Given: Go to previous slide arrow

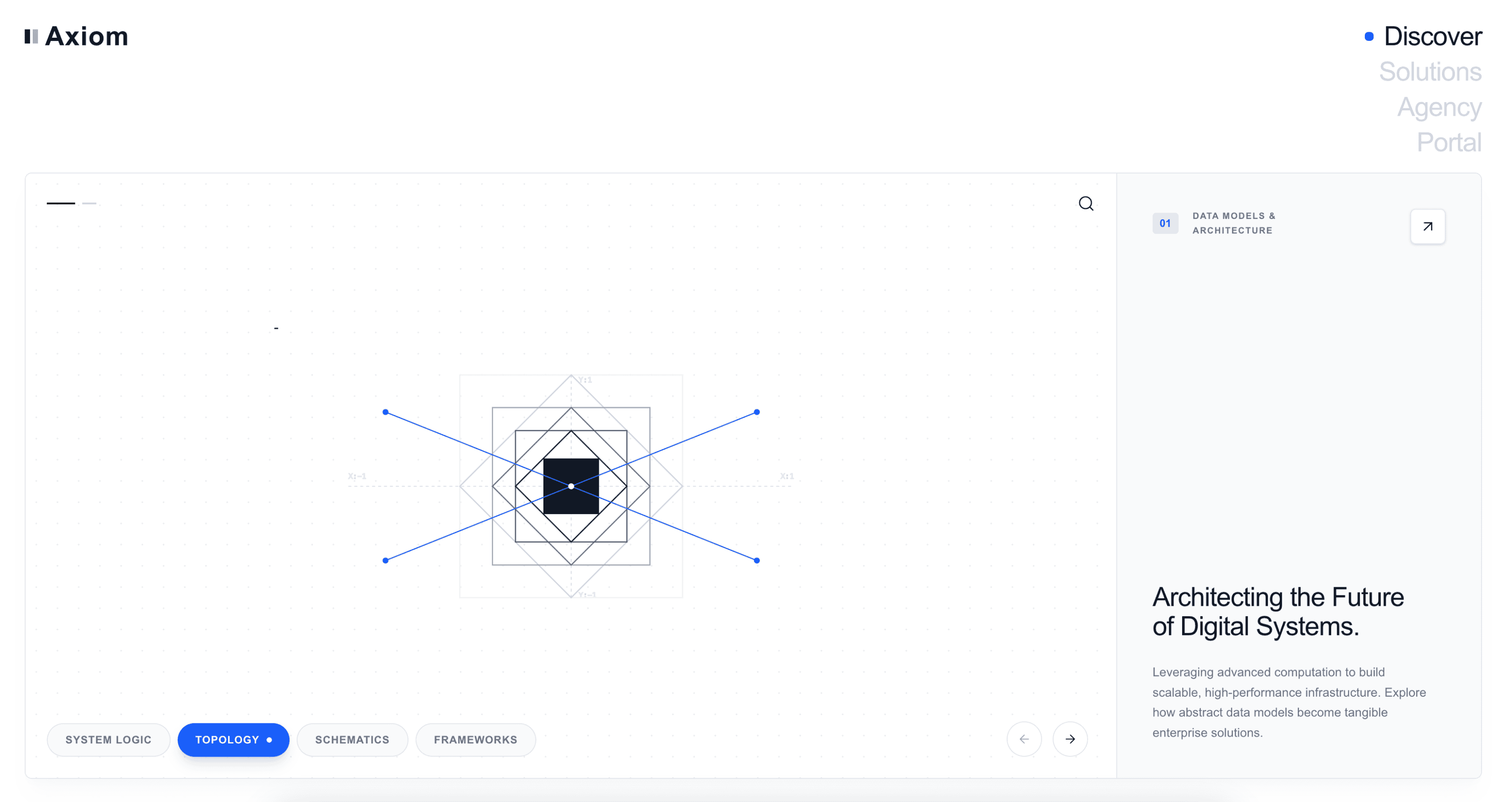Looking at the screenshot, I should pyautogui.click(x=1024, y=739).
